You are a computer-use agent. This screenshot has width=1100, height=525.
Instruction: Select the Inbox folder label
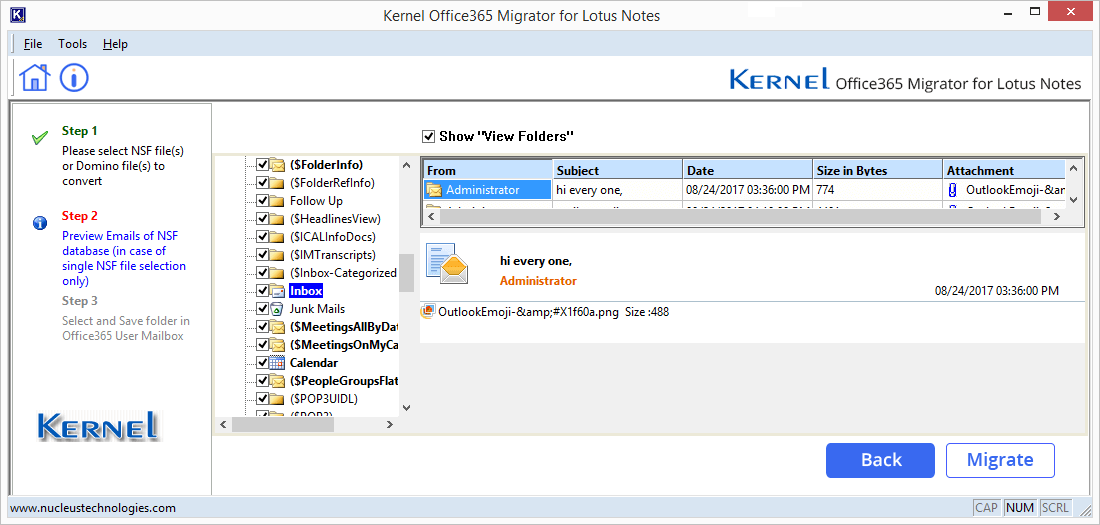[306, 291]
